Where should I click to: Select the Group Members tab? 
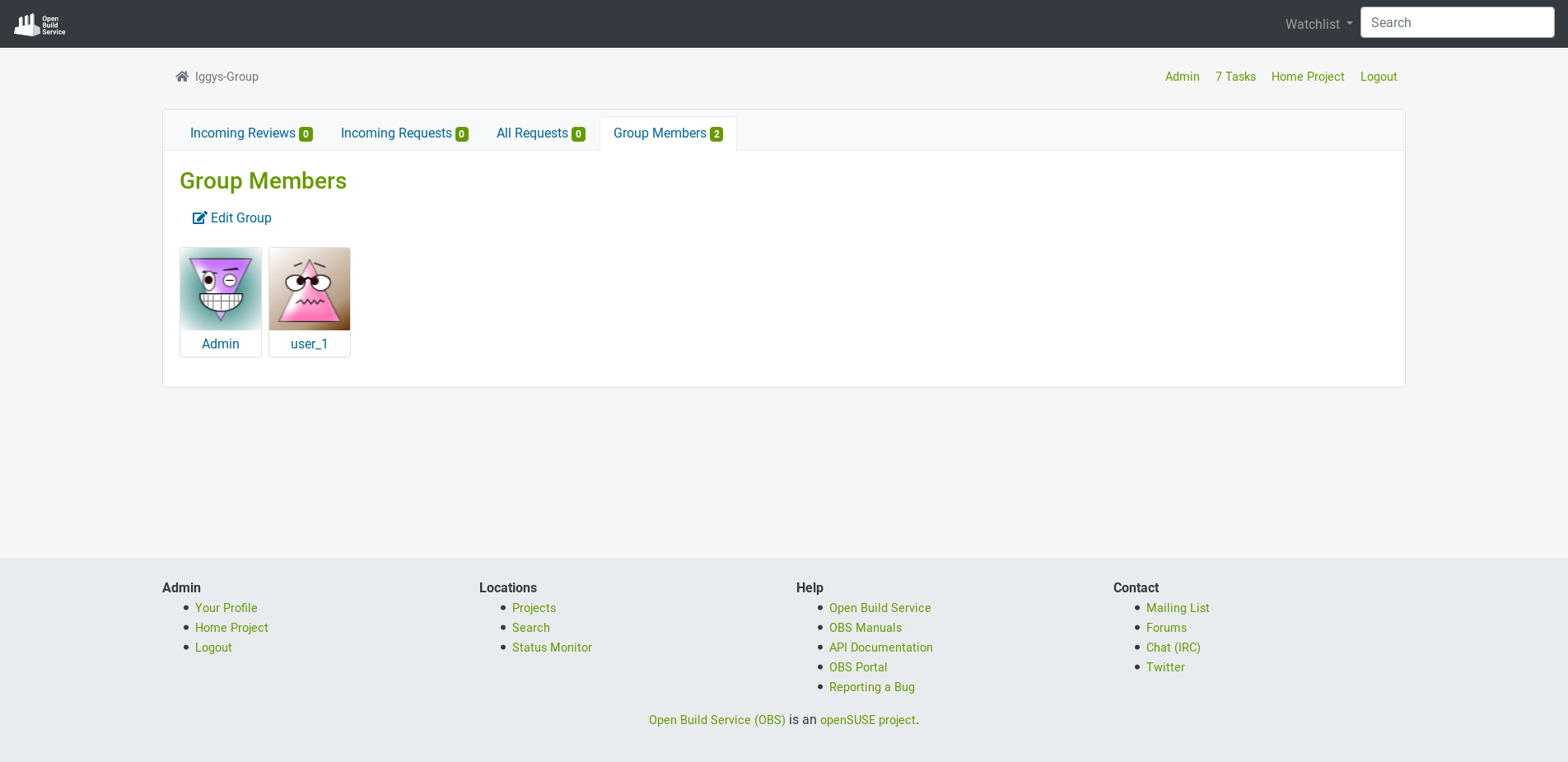[668, 133]
